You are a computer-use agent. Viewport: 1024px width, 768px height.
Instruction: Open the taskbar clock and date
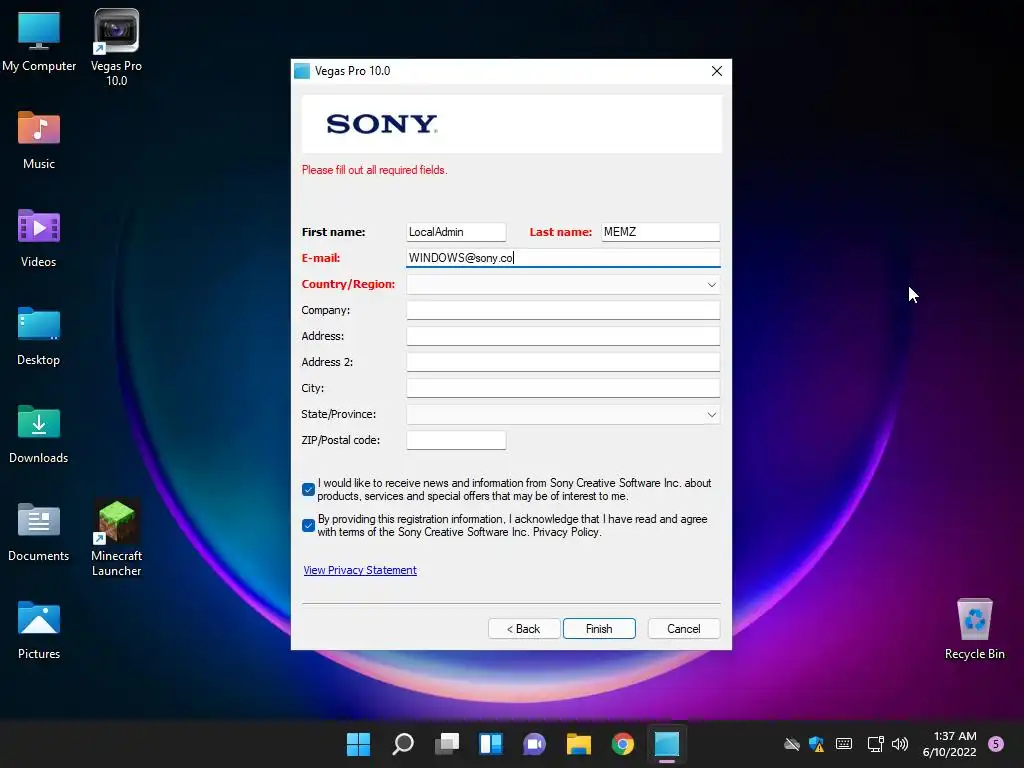coord(950,744)
